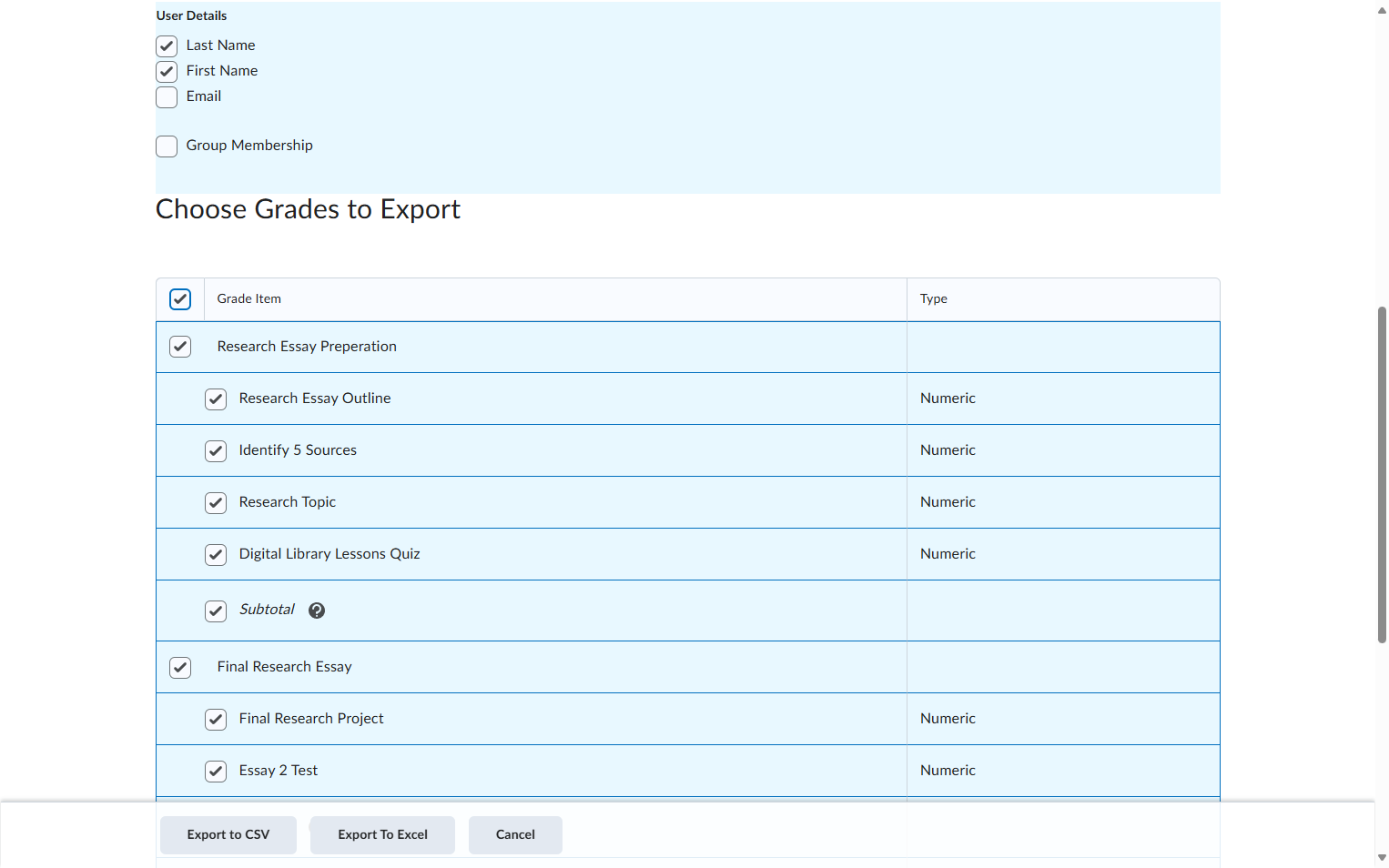Click the scrollbar down arrow
This screenshot has width=1389, height=868.
click(x=1382, y=857)
